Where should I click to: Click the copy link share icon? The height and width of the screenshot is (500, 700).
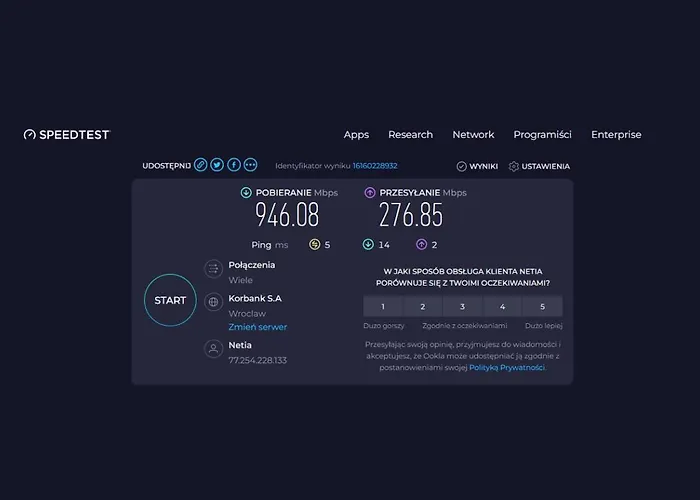[200, 165]
